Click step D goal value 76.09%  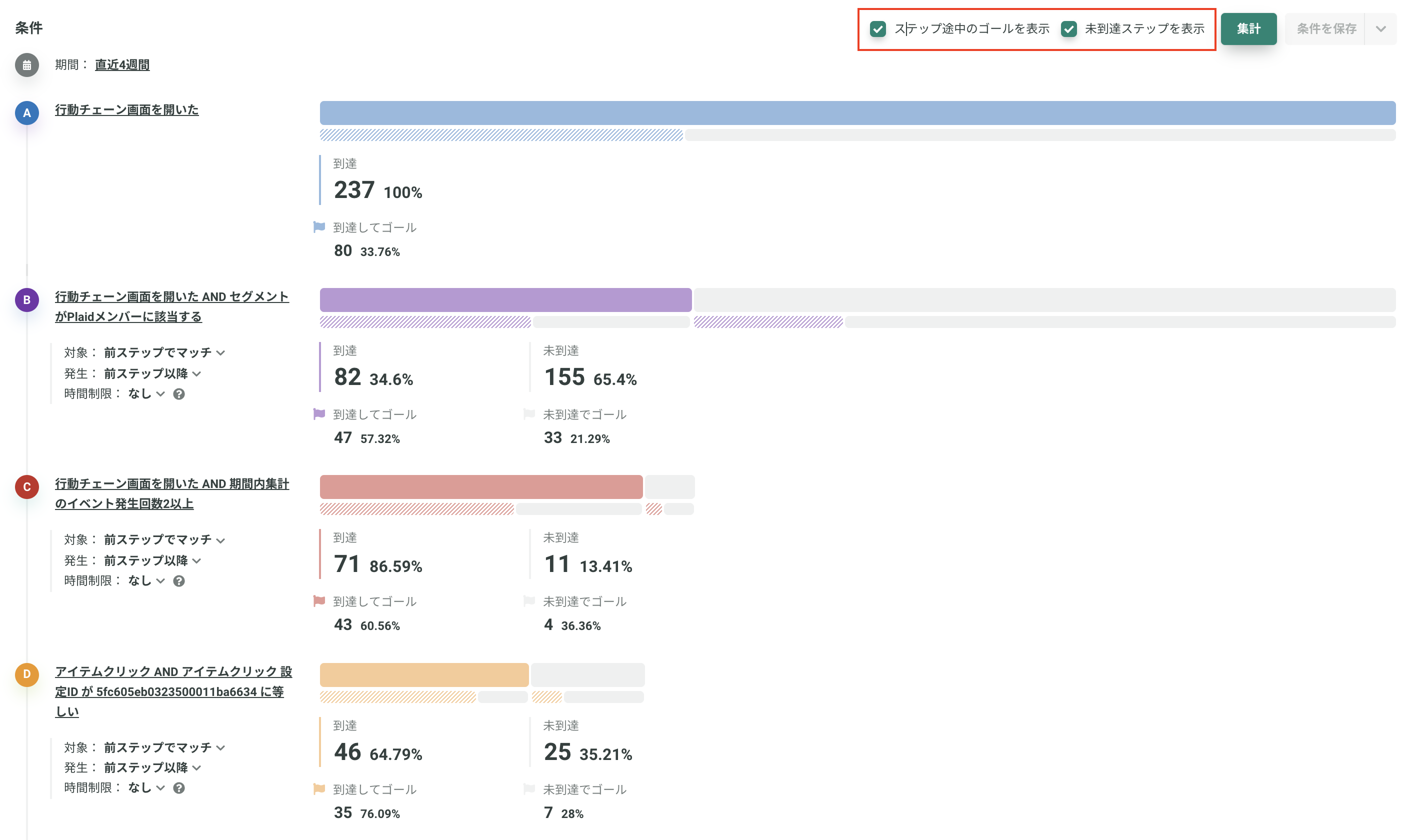380,814
